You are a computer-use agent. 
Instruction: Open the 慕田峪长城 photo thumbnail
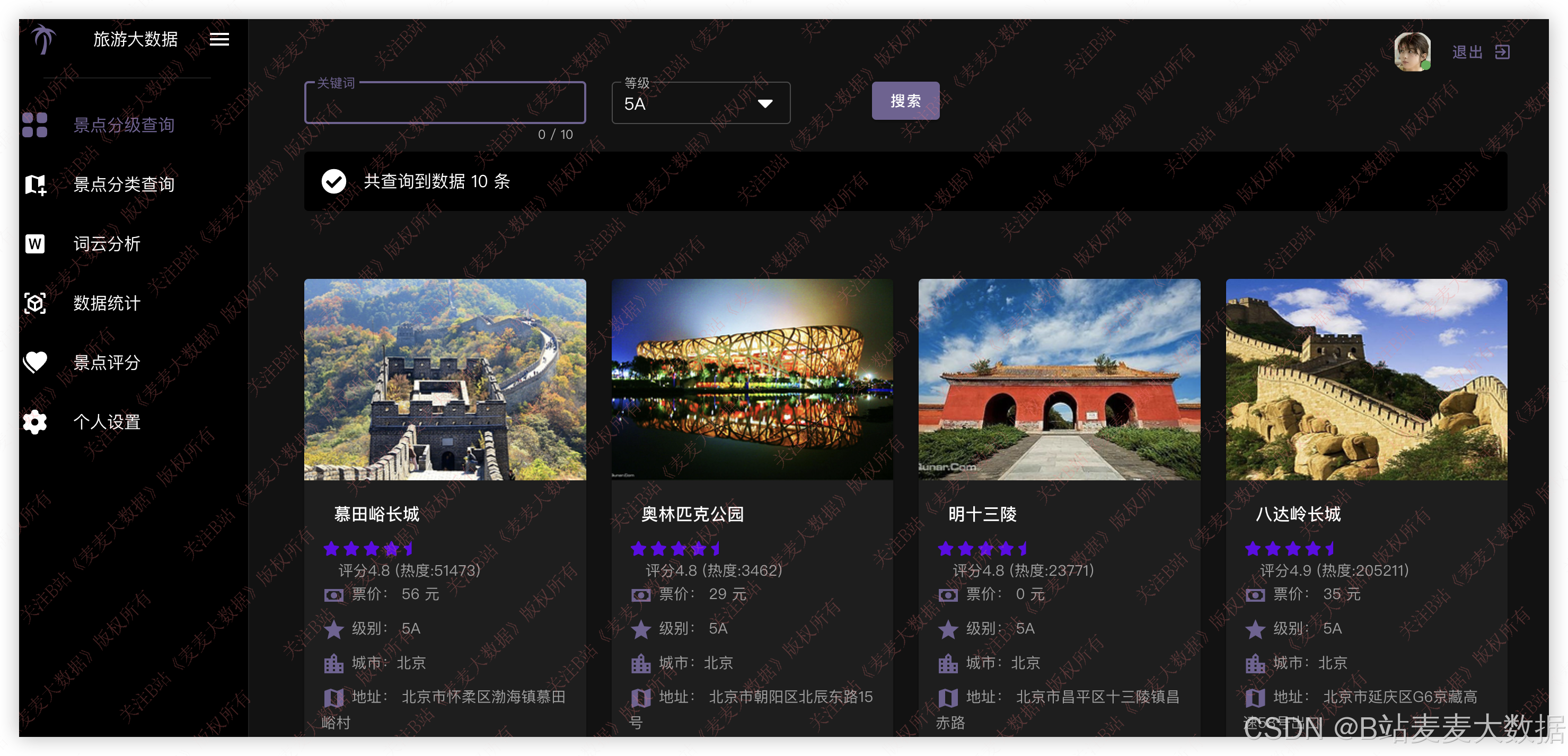click(x=445, y=379)
